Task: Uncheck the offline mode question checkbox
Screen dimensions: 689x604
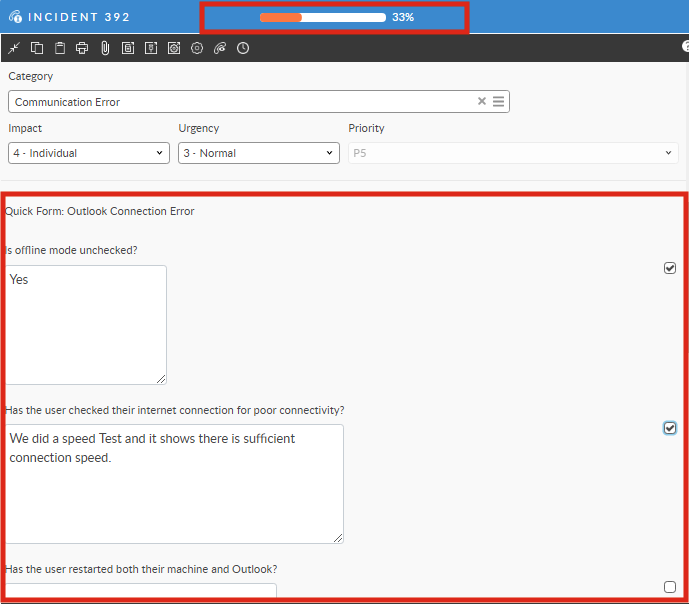Action: click(670, 268)
